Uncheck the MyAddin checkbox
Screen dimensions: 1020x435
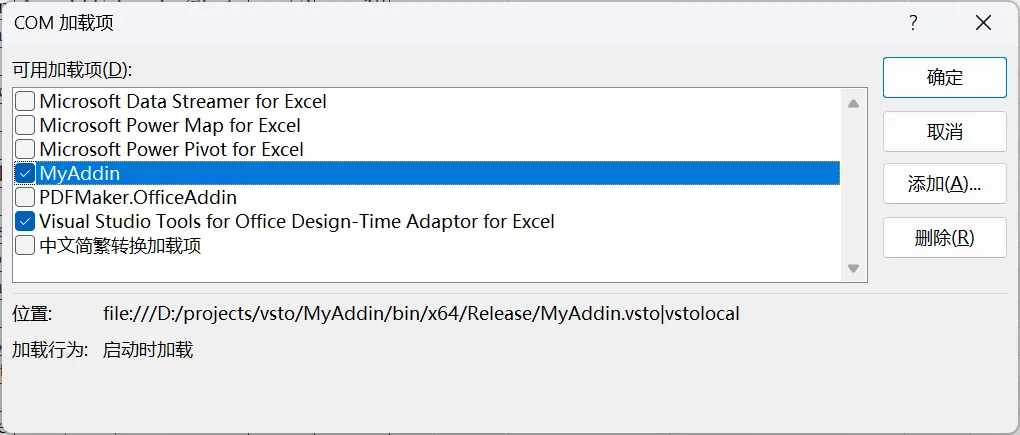[x=26, y=173]
